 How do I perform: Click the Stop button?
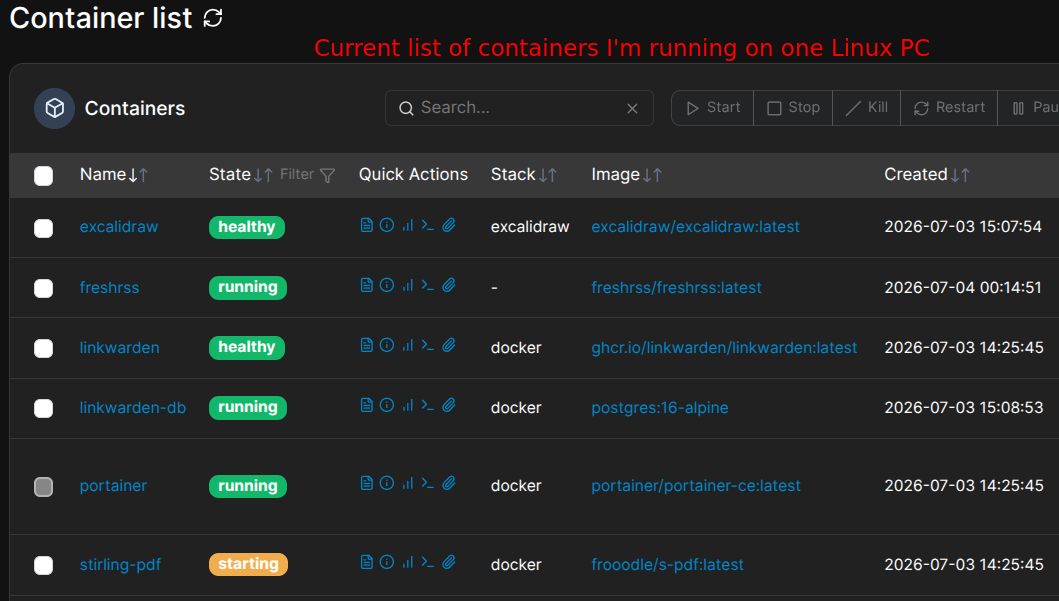coord(793,108)
